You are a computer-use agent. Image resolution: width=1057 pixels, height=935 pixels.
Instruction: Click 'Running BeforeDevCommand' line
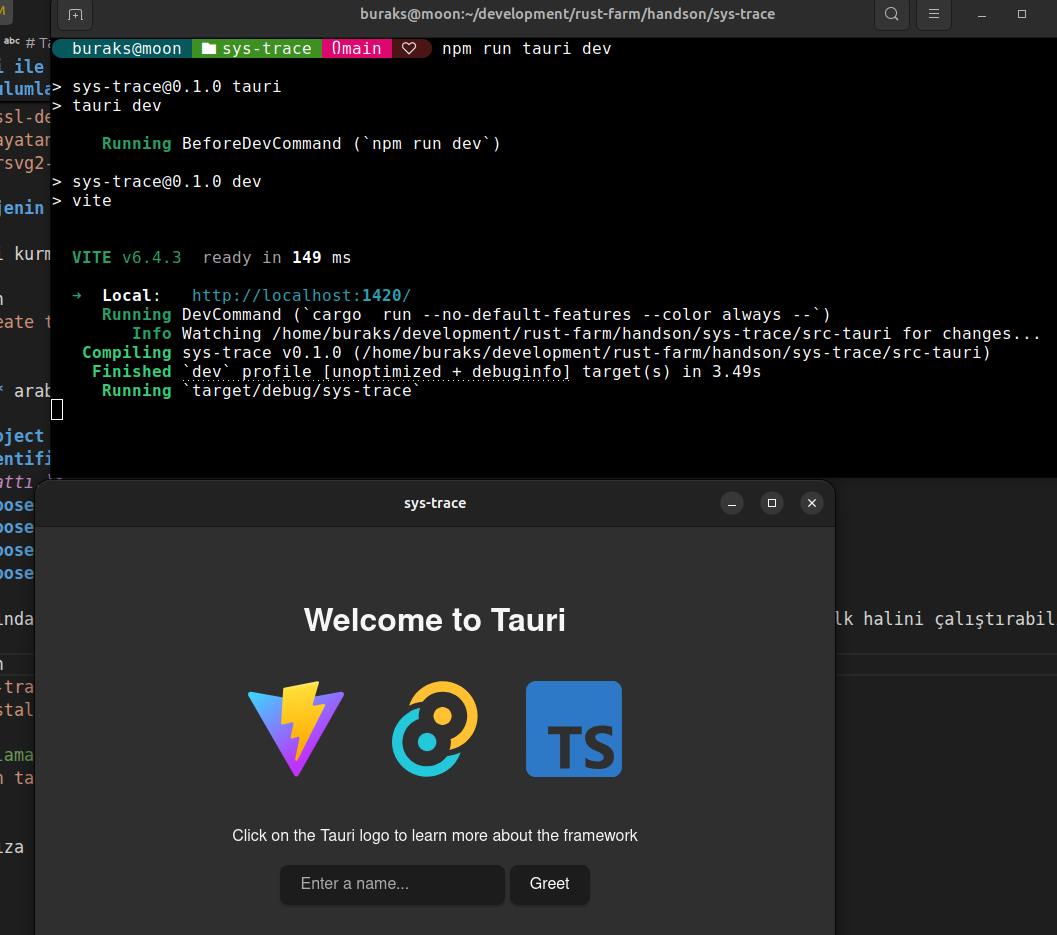(x=301, y=144)
